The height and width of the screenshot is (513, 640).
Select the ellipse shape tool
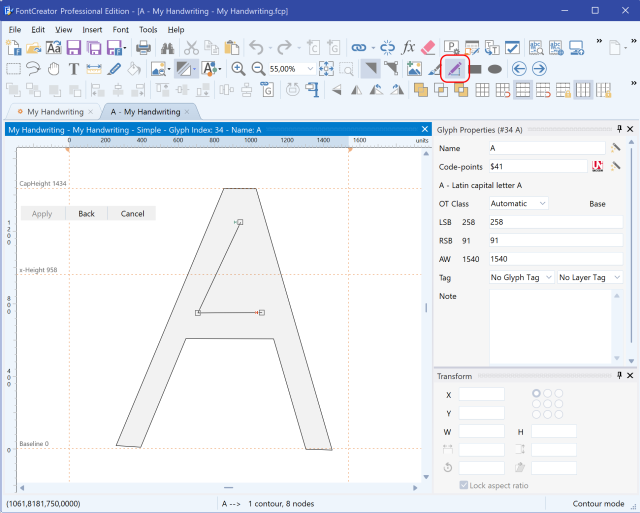click(494, 68)
